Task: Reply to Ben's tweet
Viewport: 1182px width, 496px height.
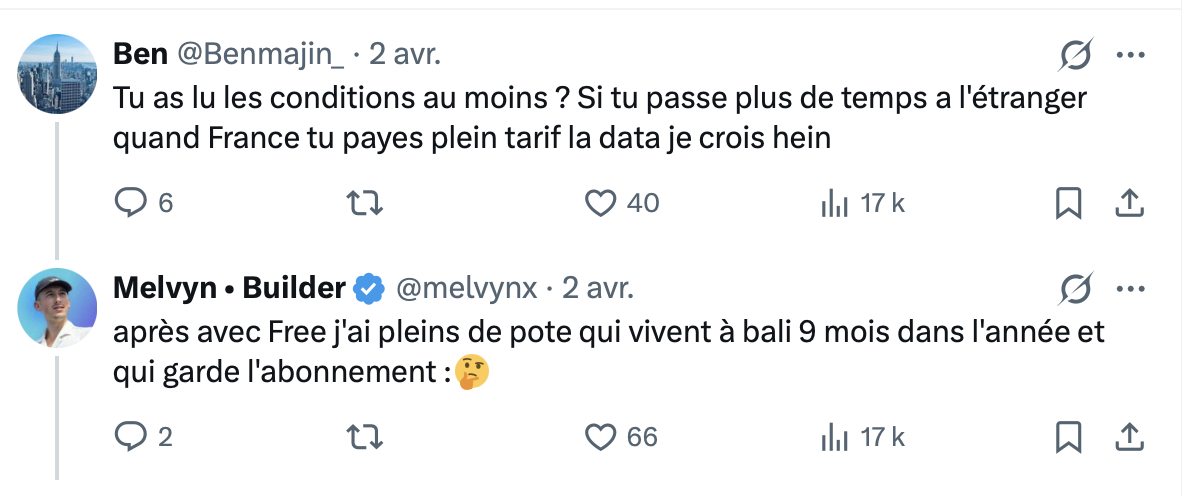Action: tap(131, 203)
